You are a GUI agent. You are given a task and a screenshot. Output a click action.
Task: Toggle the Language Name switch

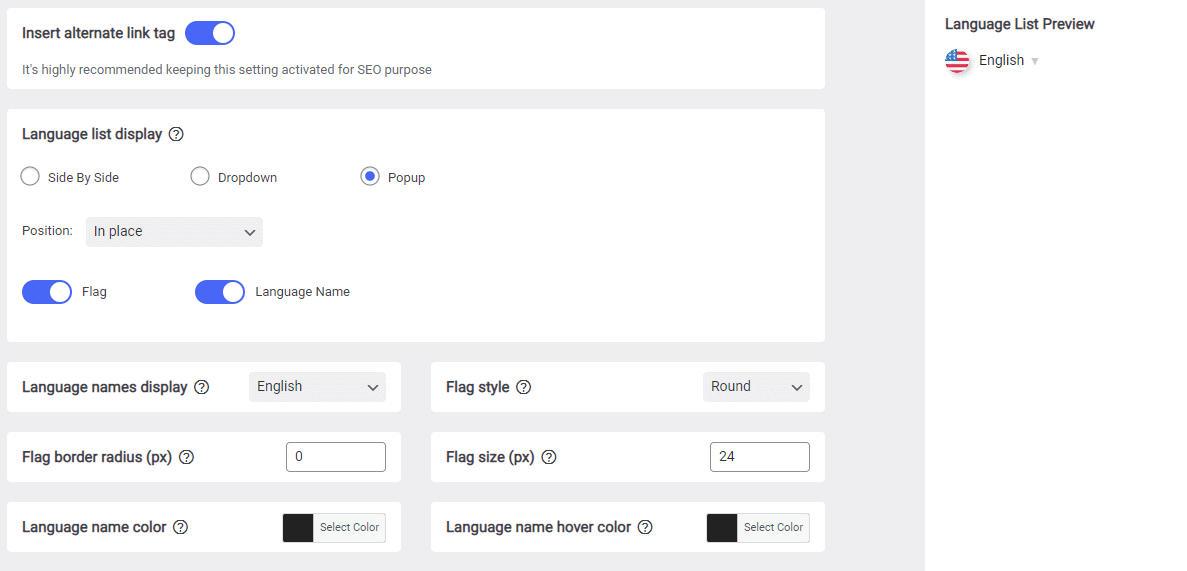pos(220,292)
